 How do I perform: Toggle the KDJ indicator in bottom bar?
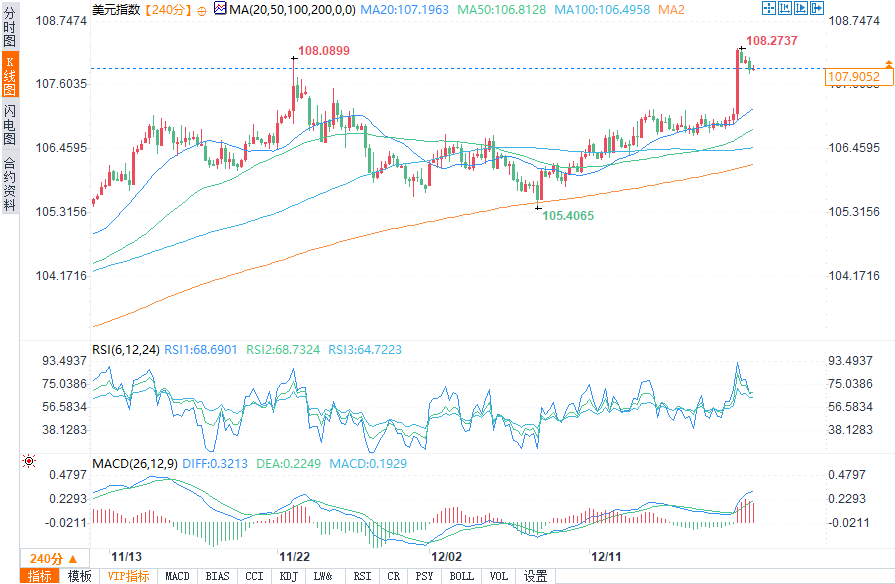pyautogui.click(x=288, y=576)
